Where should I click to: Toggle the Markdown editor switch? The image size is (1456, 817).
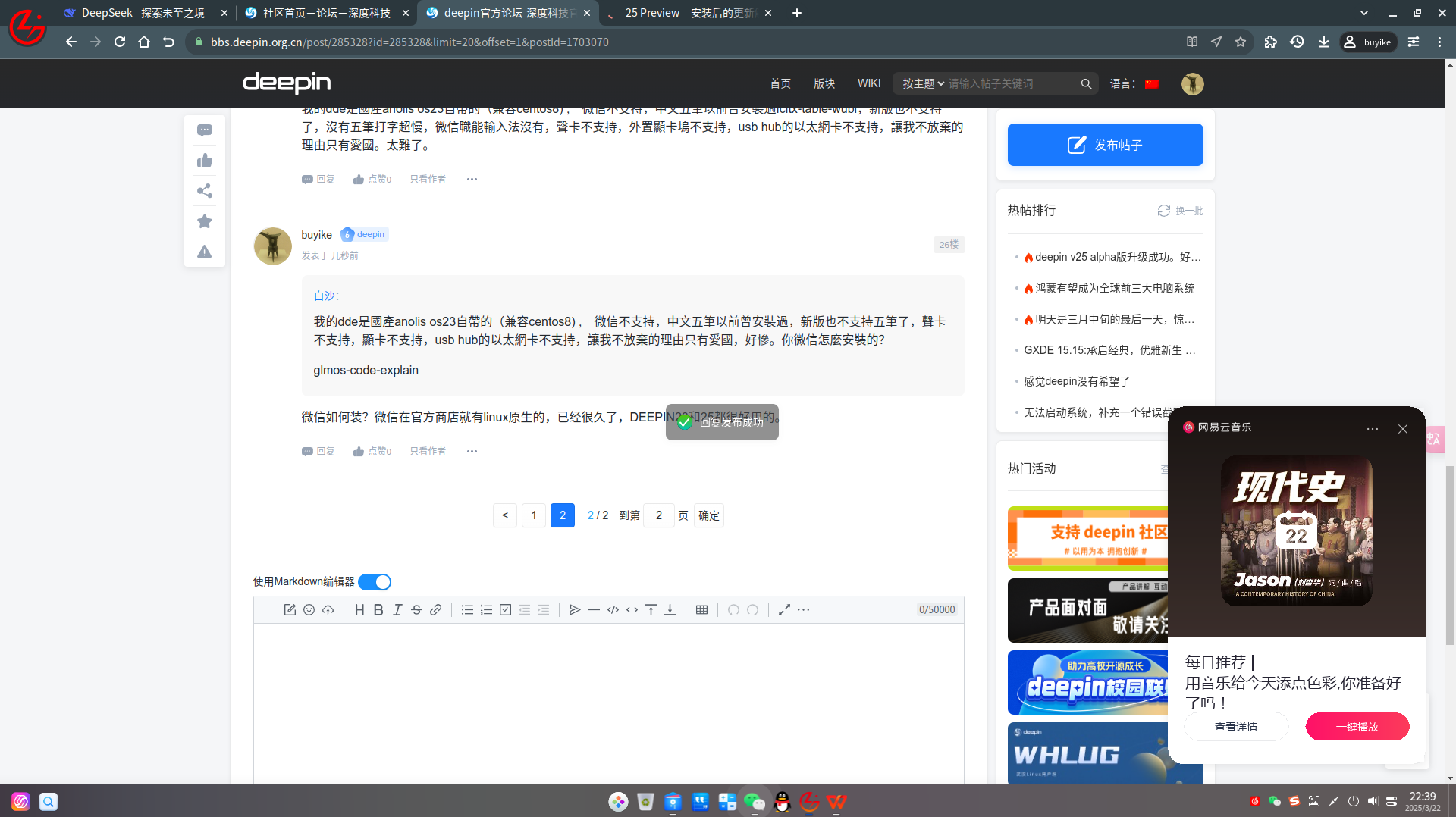[375, 582]
